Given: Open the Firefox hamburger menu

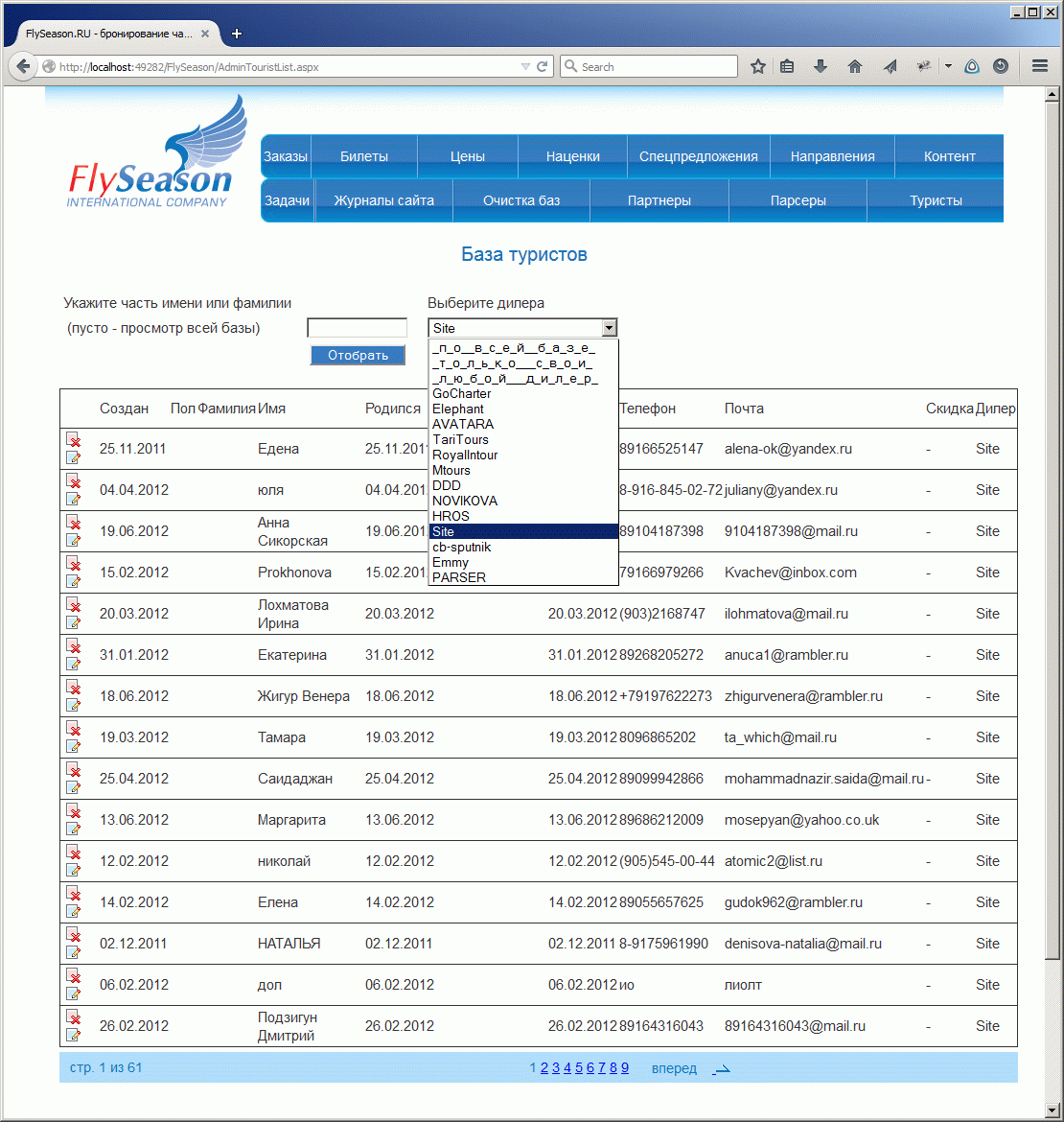Looking at the screenshot, I should point(1040,66).
